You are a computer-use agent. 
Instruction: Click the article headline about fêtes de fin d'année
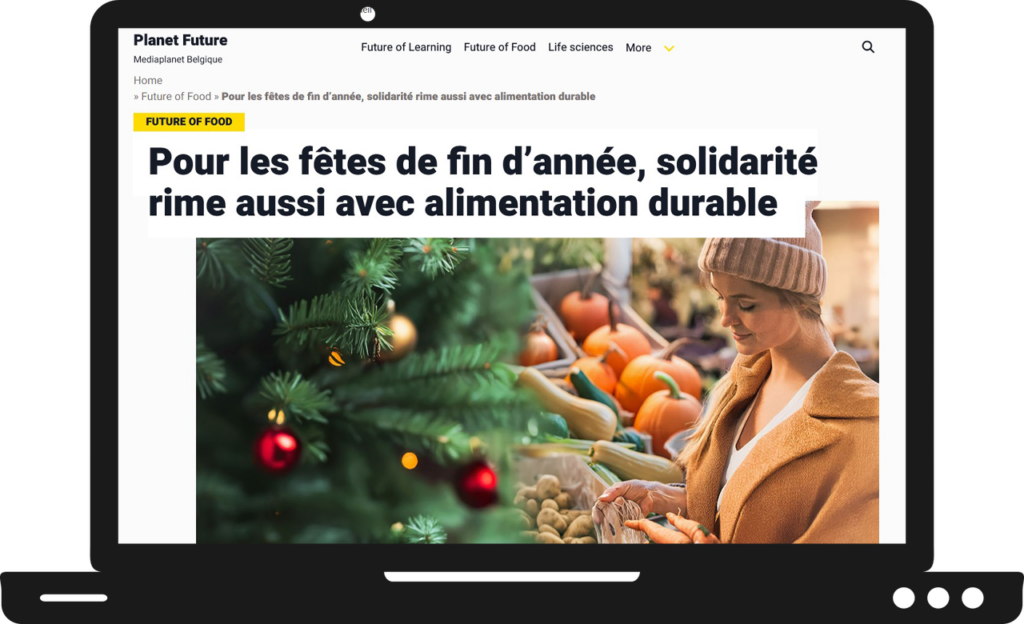pos(482,181)
